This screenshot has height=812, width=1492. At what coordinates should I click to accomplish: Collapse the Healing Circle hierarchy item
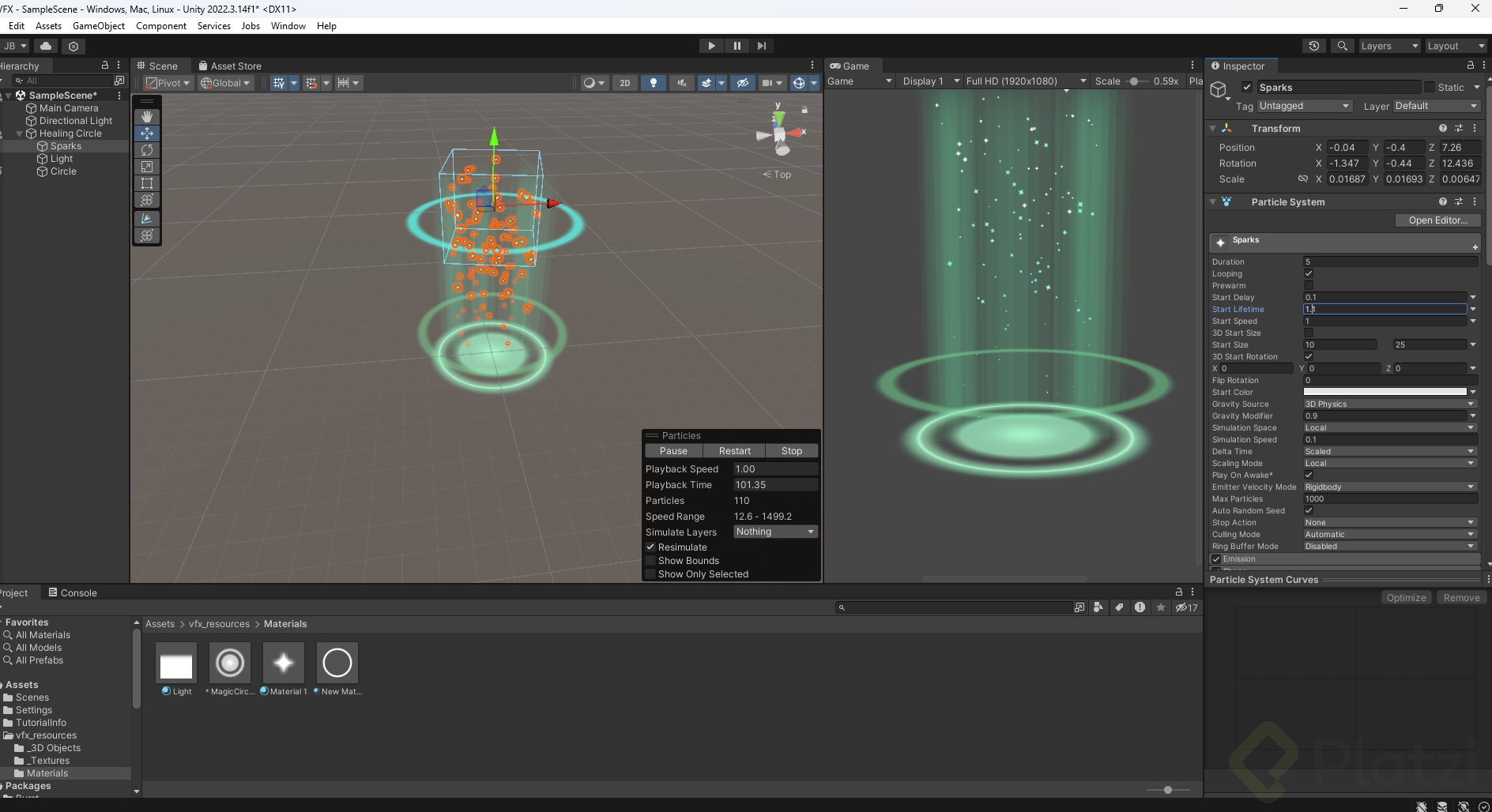(x=20, y=133)
